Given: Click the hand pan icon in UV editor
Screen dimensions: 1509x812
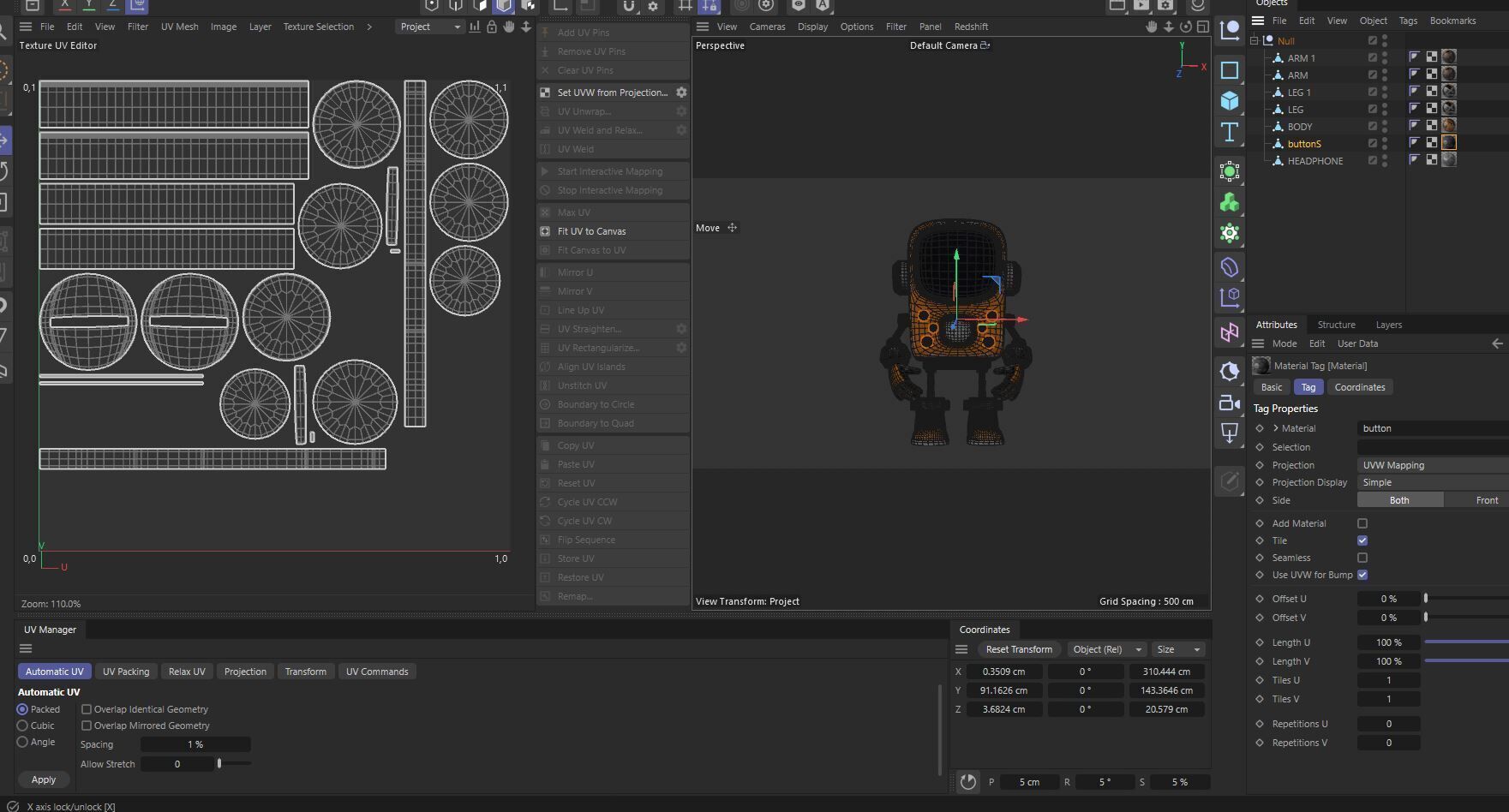Looking at the screenshot, I should (x=509, y=27).
